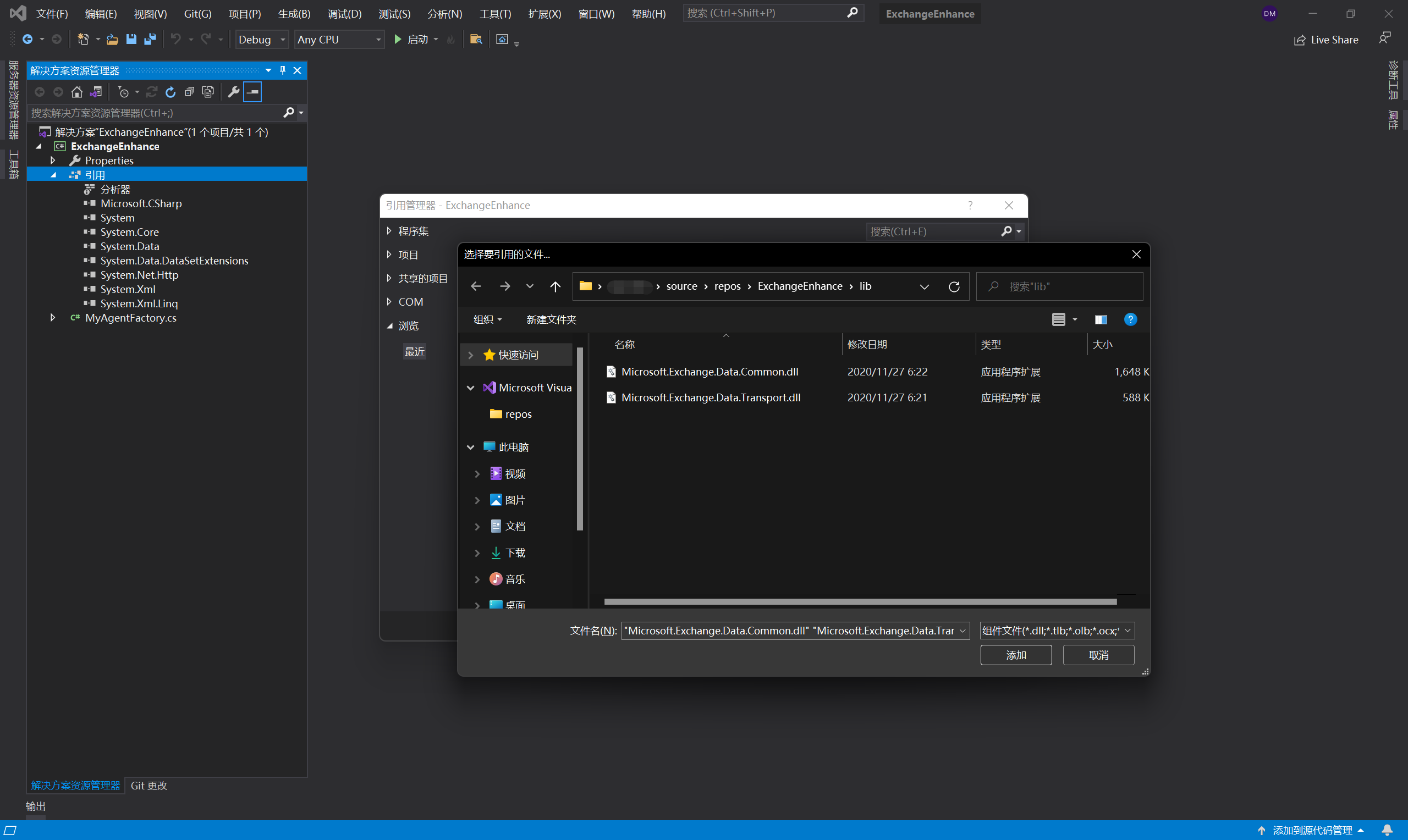
Task: Select System.Net.Http reference in tree
Action: tap(139, 275)
